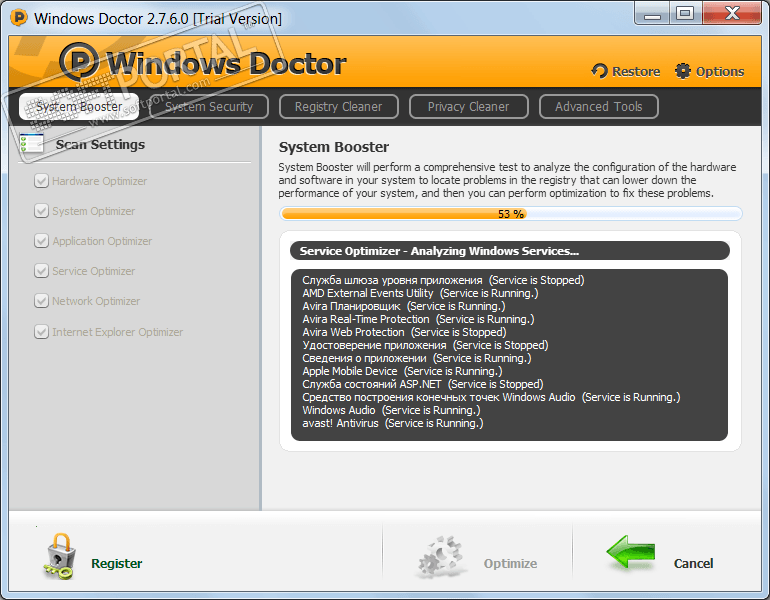The image size is (770, 600).
Task: Click the 53 % scan progress bar
Action: pyautogui.click(x=511, y=214)
